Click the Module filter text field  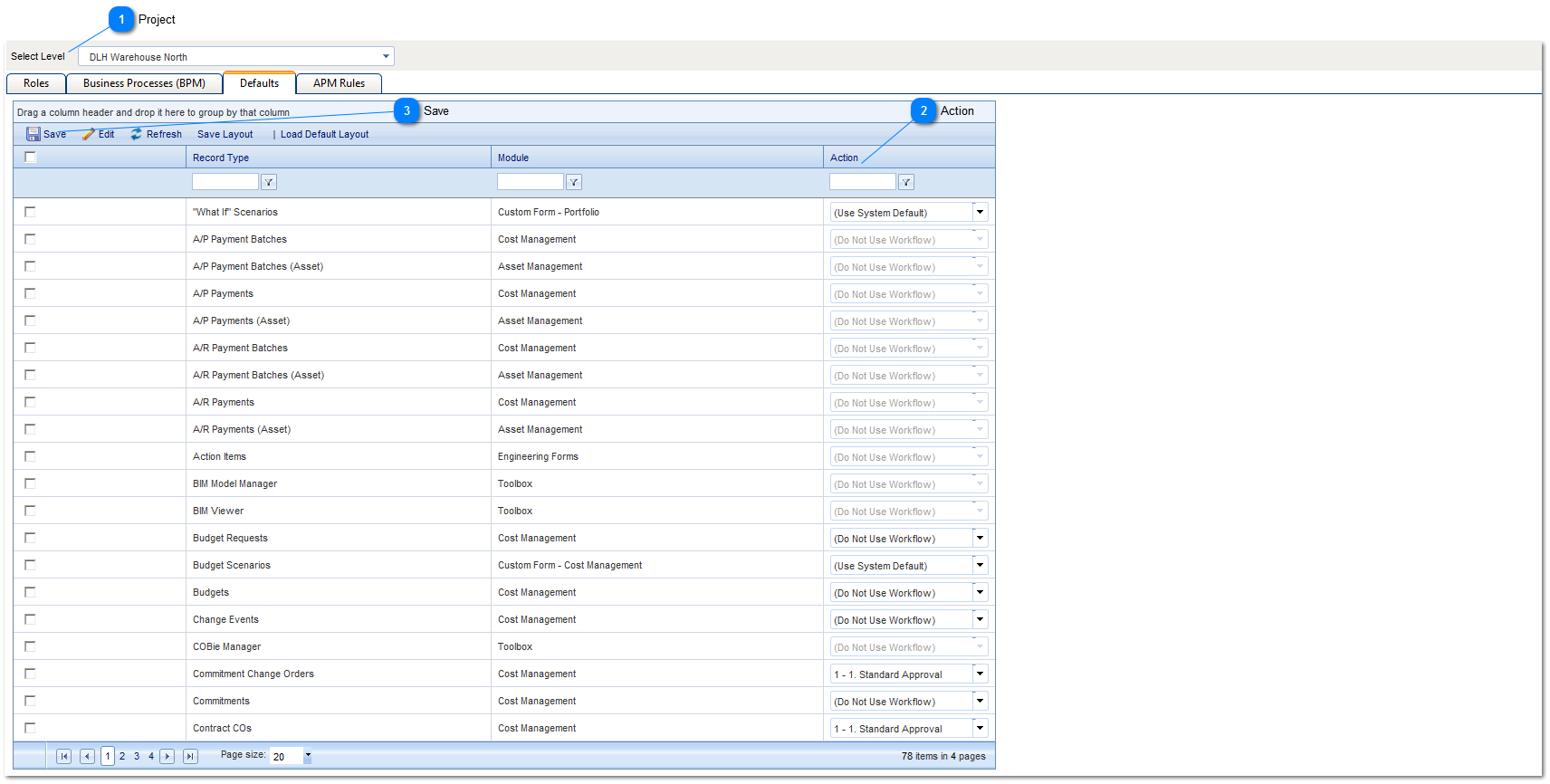click(531, 182)
